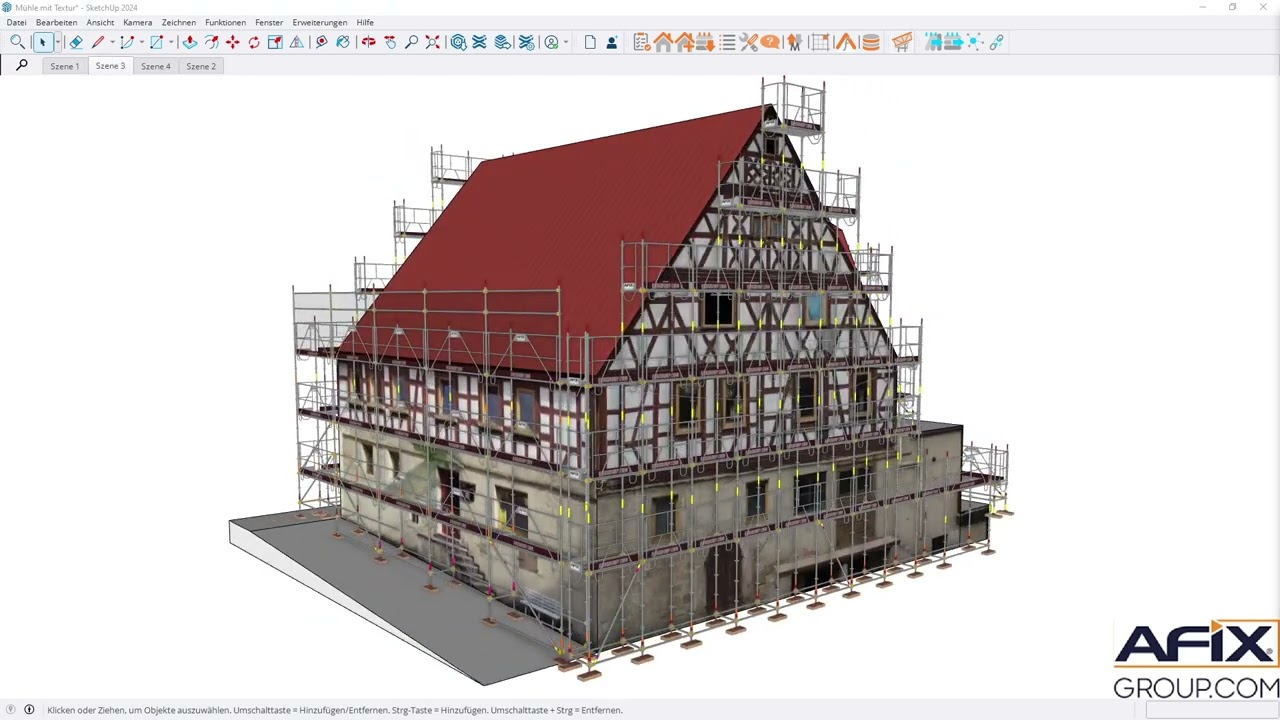Click the orange database stack icon
1280x720 pixels.
click(871, 42)
